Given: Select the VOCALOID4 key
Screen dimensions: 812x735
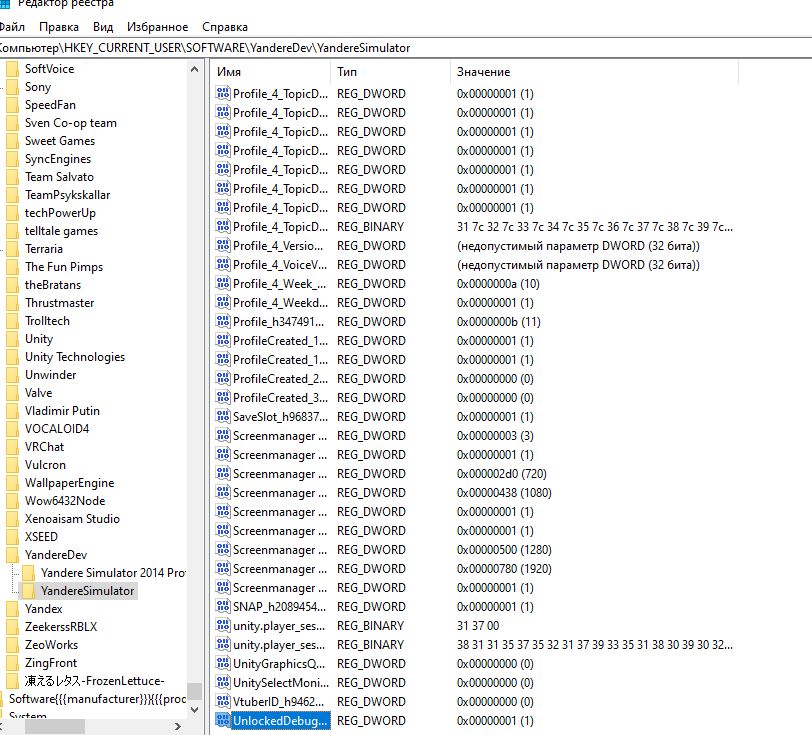Looking at the screenshot, I should click(x=57, y=429).
